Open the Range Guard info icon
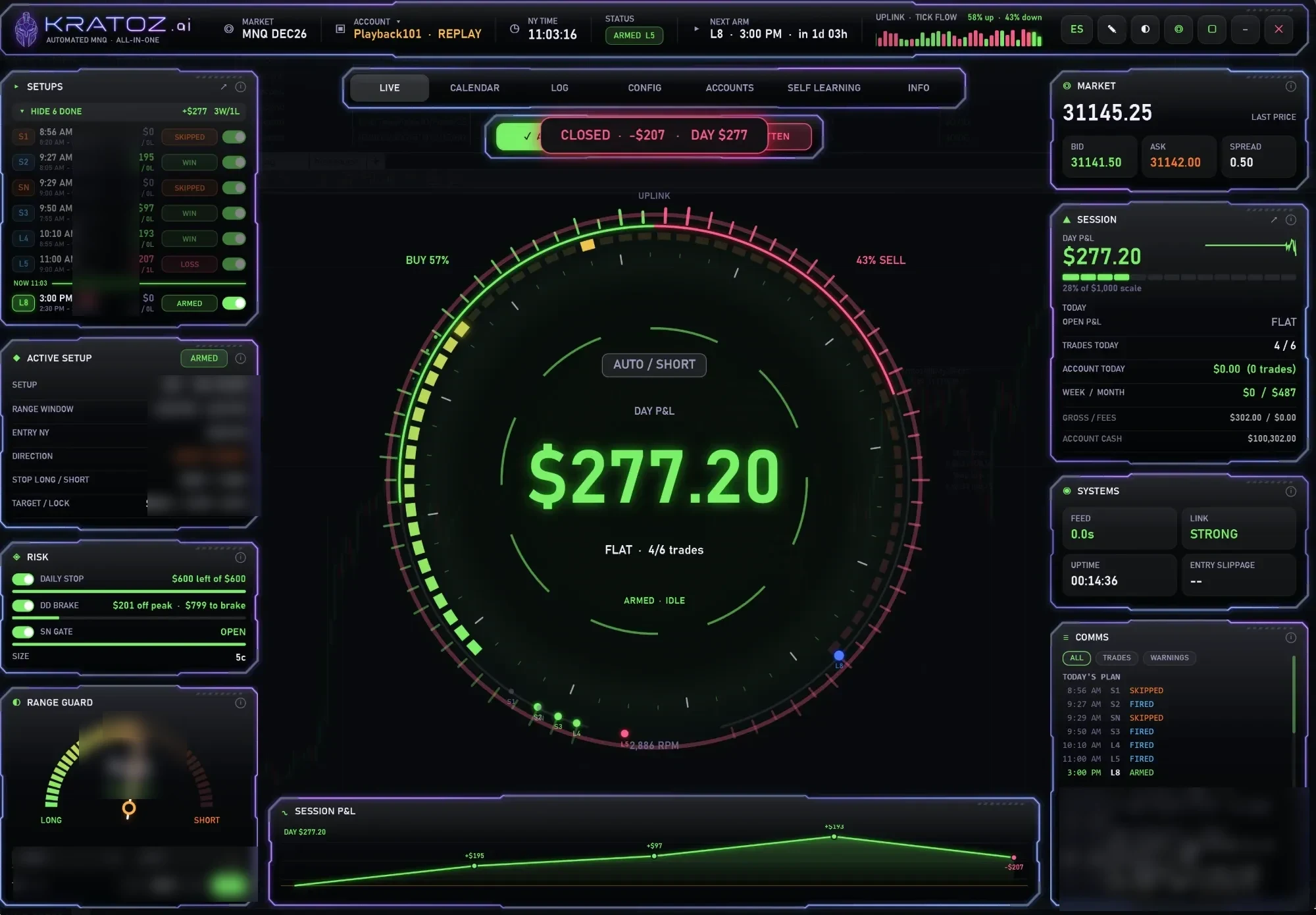Image resolution: width=1316 pixels, height=915 pixels. [x=241, y=703]
